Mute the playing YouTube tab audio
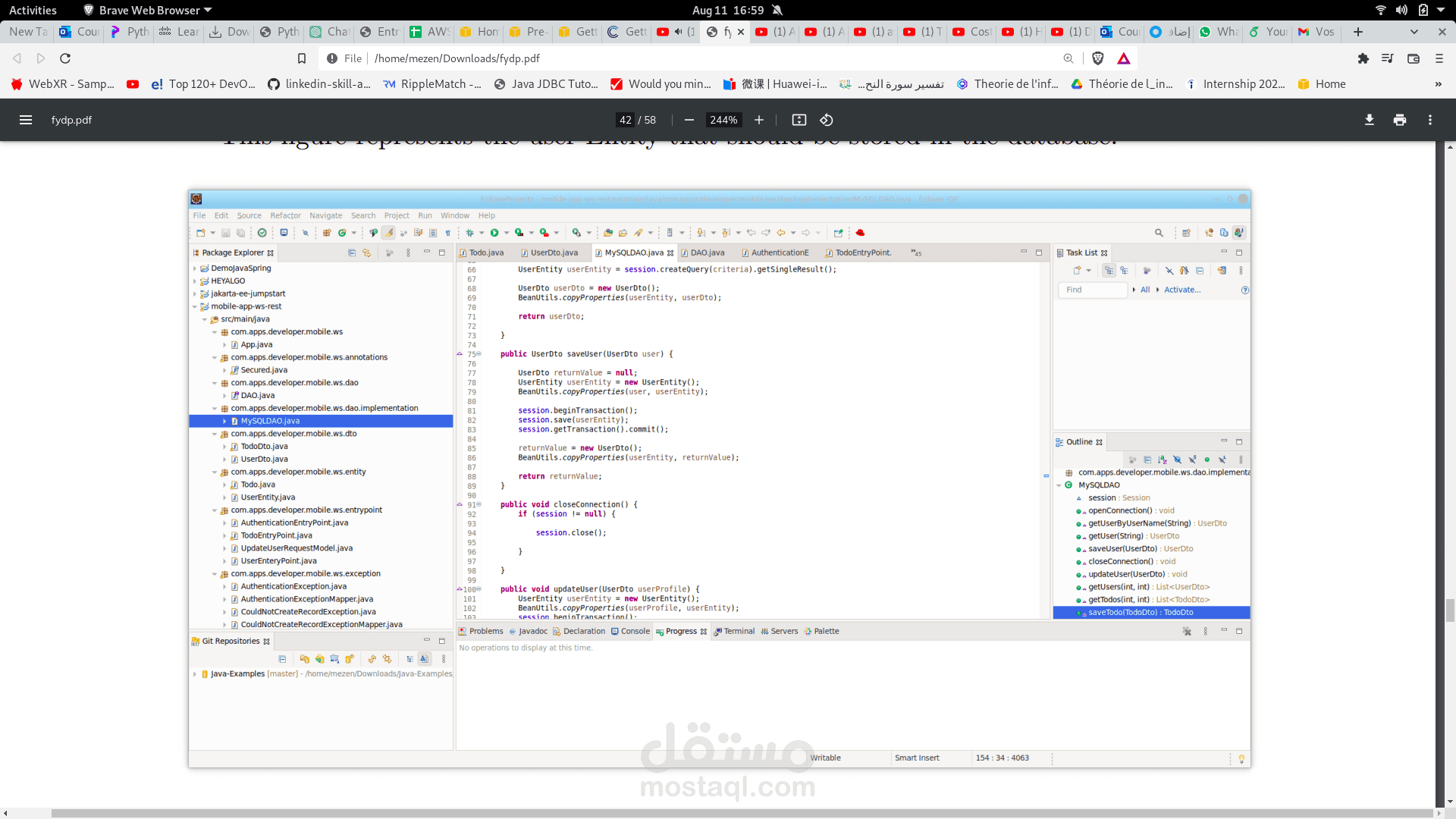The height and width of the screenshot is (819, 1456). pos(678,32)
